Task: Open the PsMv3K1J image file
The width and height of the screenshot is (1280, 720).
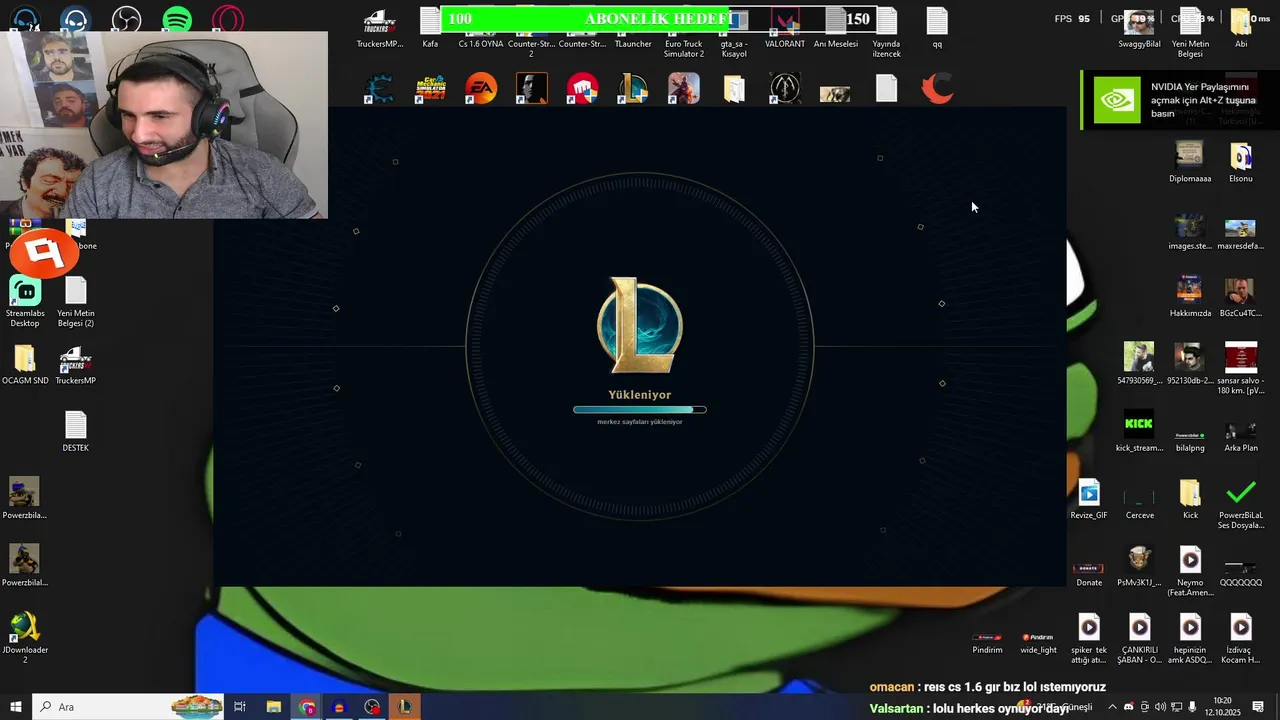Action: pyautogui.click(x=1139, y=565)
